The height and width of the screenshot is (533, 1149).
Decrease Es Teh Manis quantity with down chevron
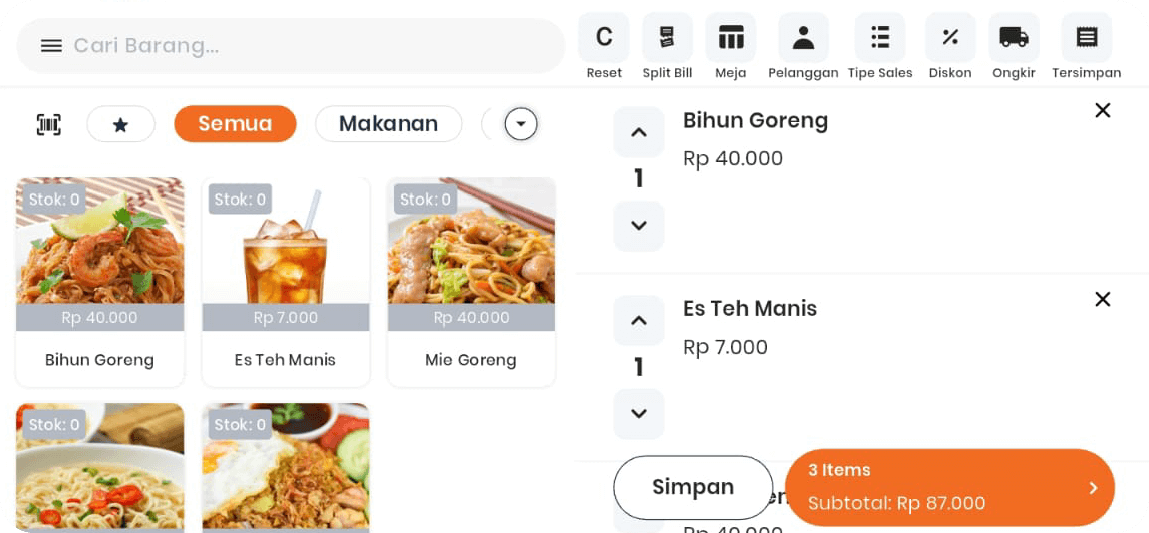coord(639,414)
